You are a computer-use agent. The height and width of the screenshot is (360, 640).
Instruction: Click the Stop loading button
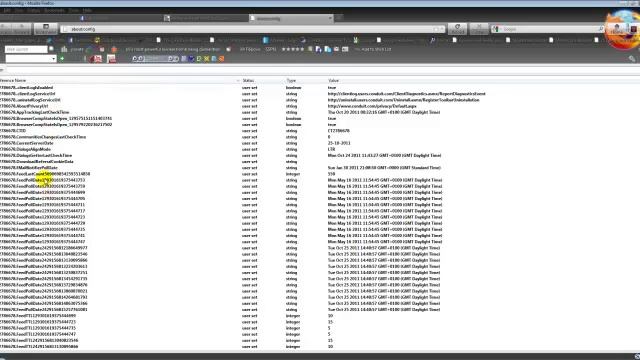click(478, 29)
